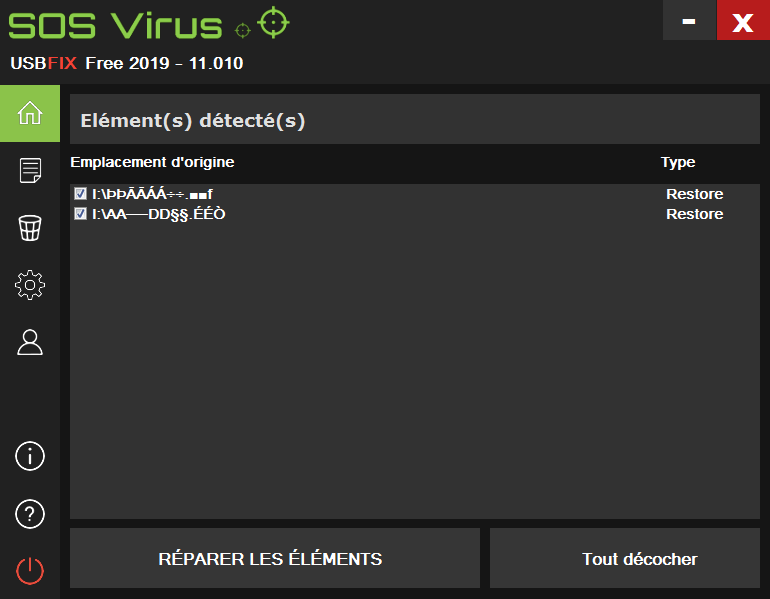Close the USBFix window with red X
Viewport: 770px width, 599px height.
pos(743,20)
